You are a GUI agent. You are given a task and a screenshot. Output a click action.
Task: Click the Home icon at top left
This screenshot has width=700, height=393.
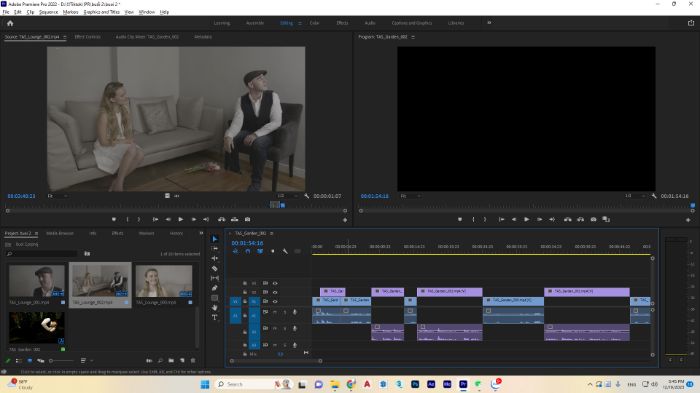10,23
